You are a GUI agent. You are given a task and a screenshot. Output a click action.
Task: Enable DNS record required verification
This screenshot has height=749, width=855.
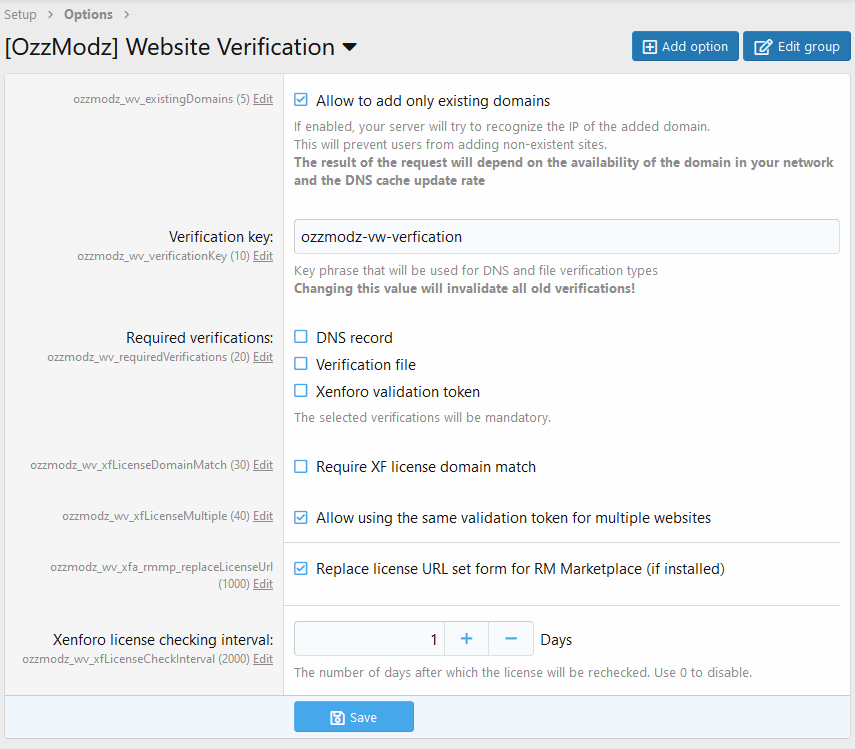[x=301, y=337]
